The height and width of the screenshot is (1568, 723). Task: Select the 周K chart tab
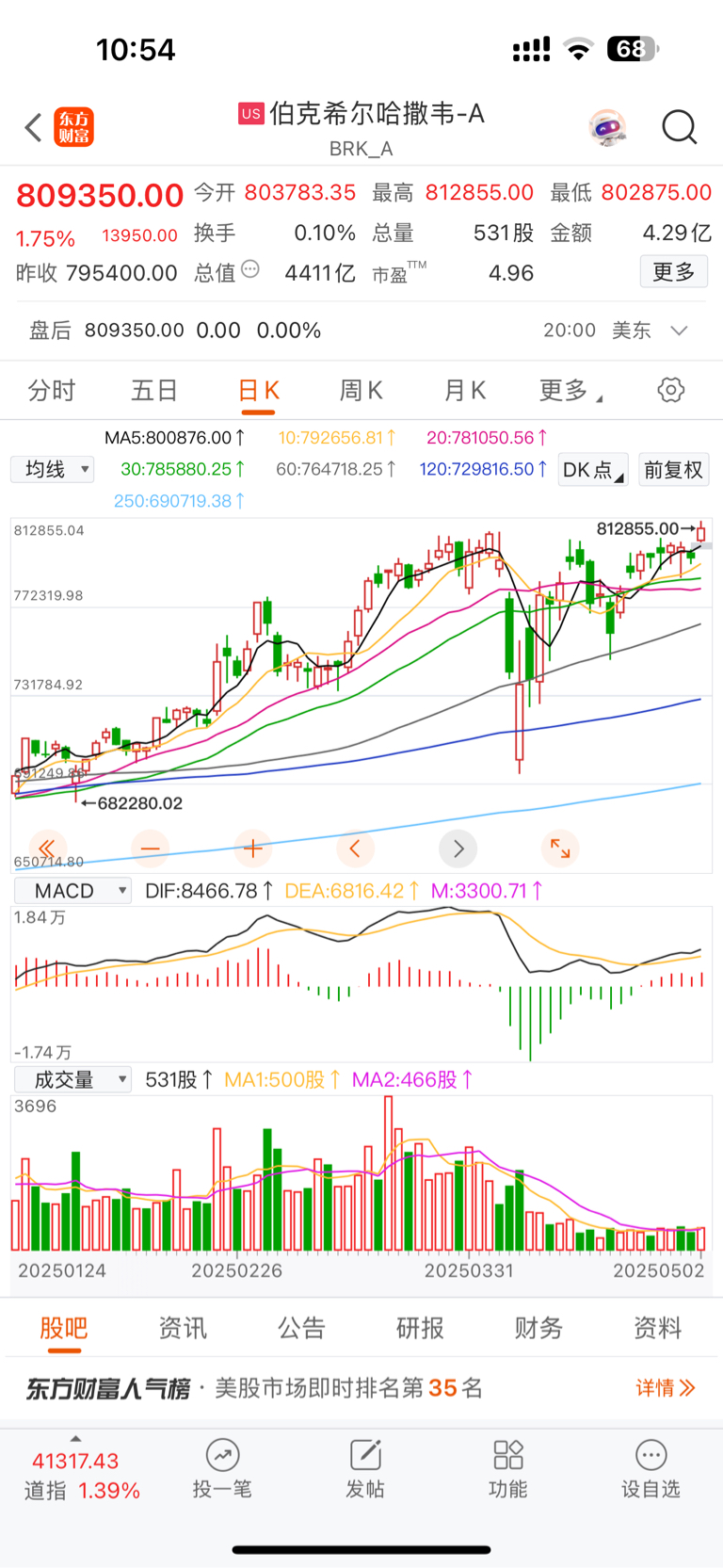coord(361,391)
